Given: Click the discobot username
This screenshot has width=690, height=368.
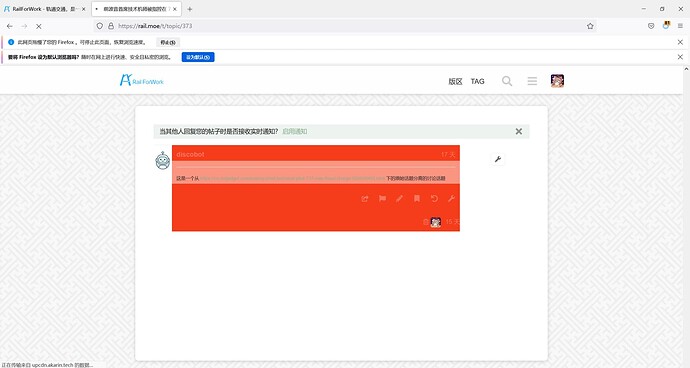Looking at the screenshot, I should 190,155.
